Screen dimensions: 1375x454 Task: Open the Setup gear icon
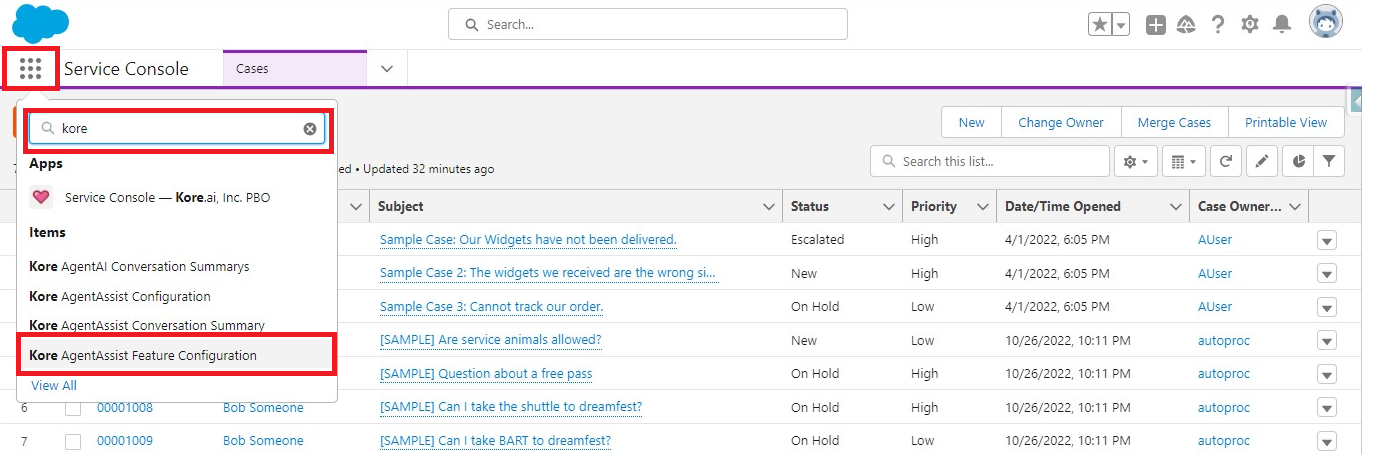pos(1249,25)
